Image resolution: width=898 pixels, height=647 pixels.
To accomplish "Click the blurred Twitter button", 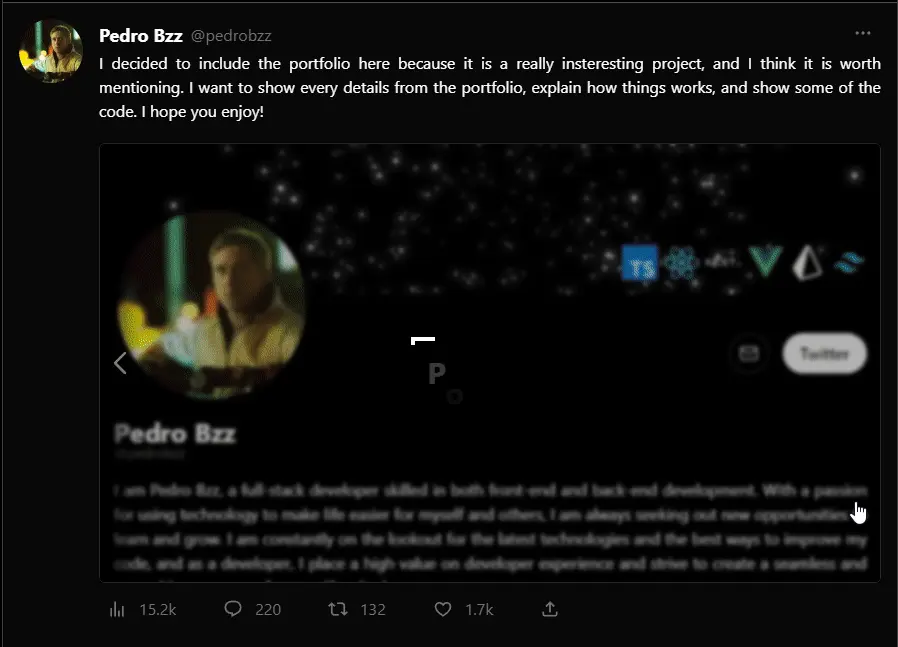I will click(825, 354).
